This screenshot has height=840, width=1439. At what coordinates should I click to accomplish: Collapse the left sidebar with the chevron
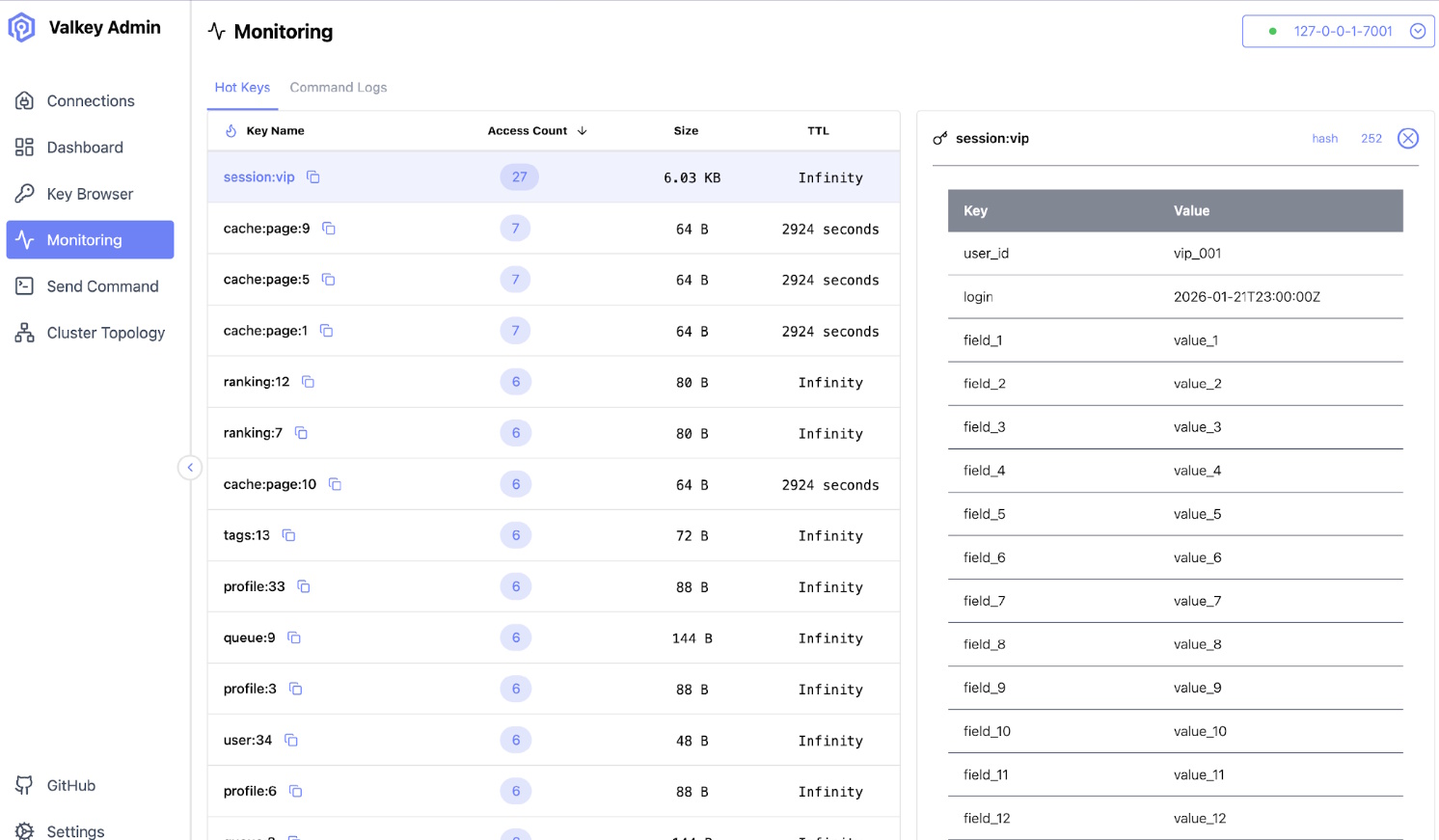190,467
